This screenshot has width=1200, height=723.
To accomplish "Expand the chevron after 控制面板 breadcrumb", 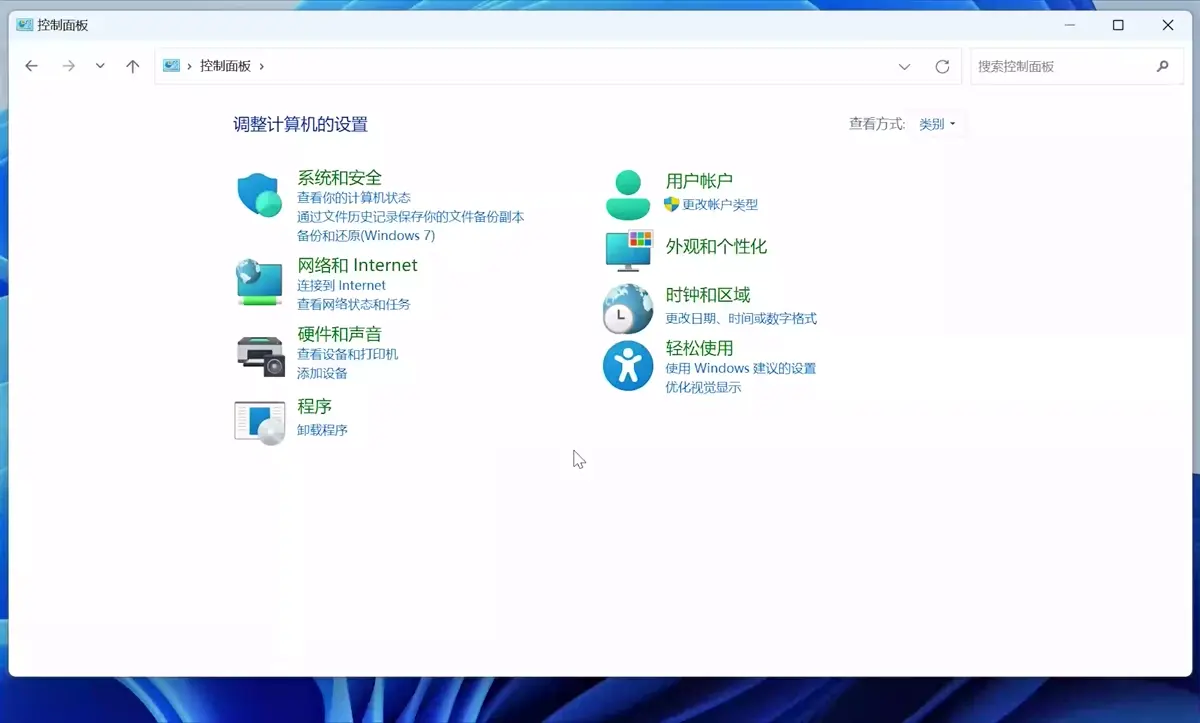I will [x=262, y=66].
